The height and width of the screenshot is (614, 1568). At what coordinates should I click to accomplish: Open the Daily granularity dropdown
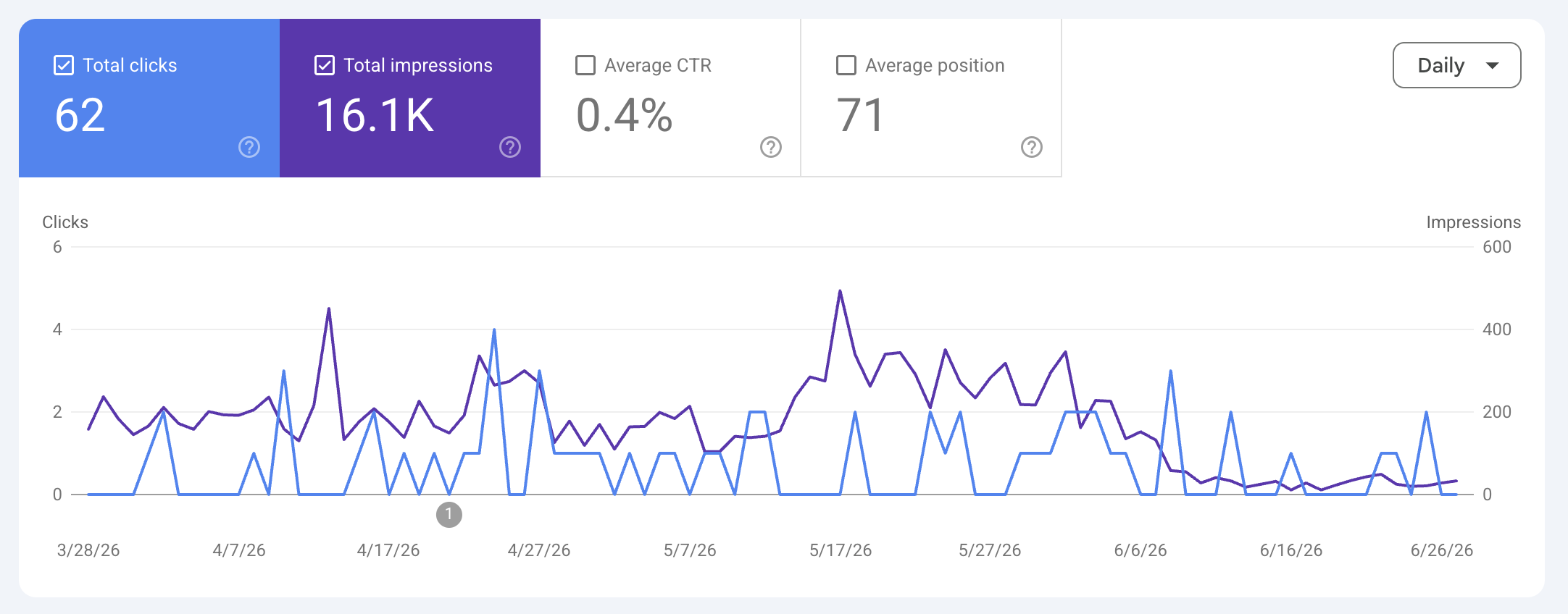[1456, 65]
